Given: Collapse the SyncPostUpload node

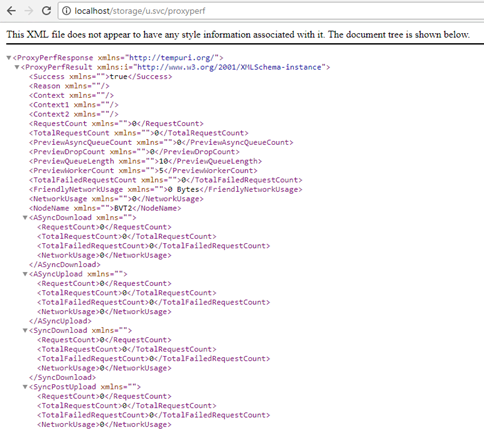Looking at the screenshot, I should (25, 387).
